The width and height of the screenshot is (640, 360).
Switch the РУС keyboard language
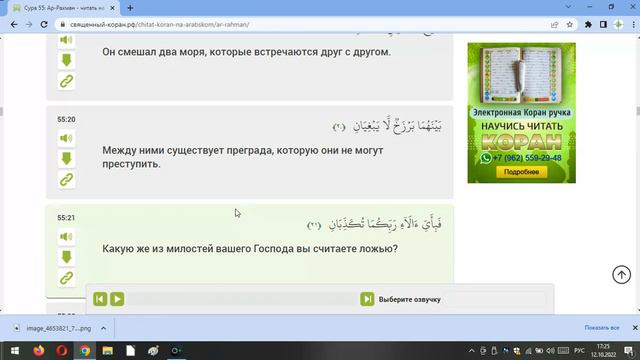[x=579, y=351]
